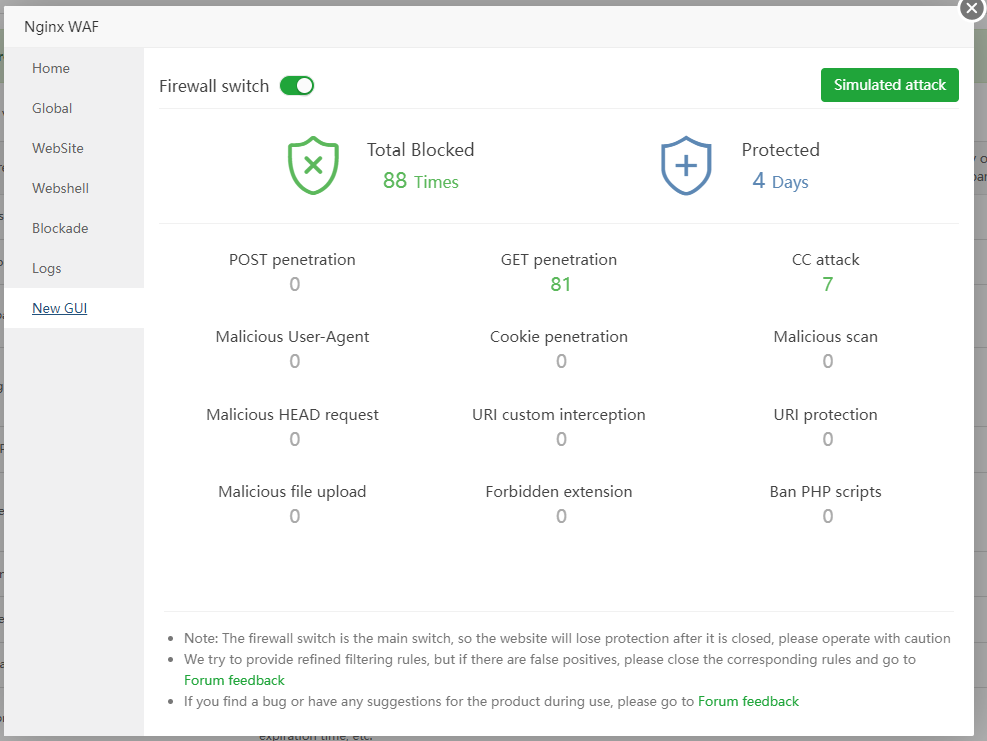This screenshot has width=987, height=741.
Task: Turn off the Firewall switch
Action: coord(297,86)
